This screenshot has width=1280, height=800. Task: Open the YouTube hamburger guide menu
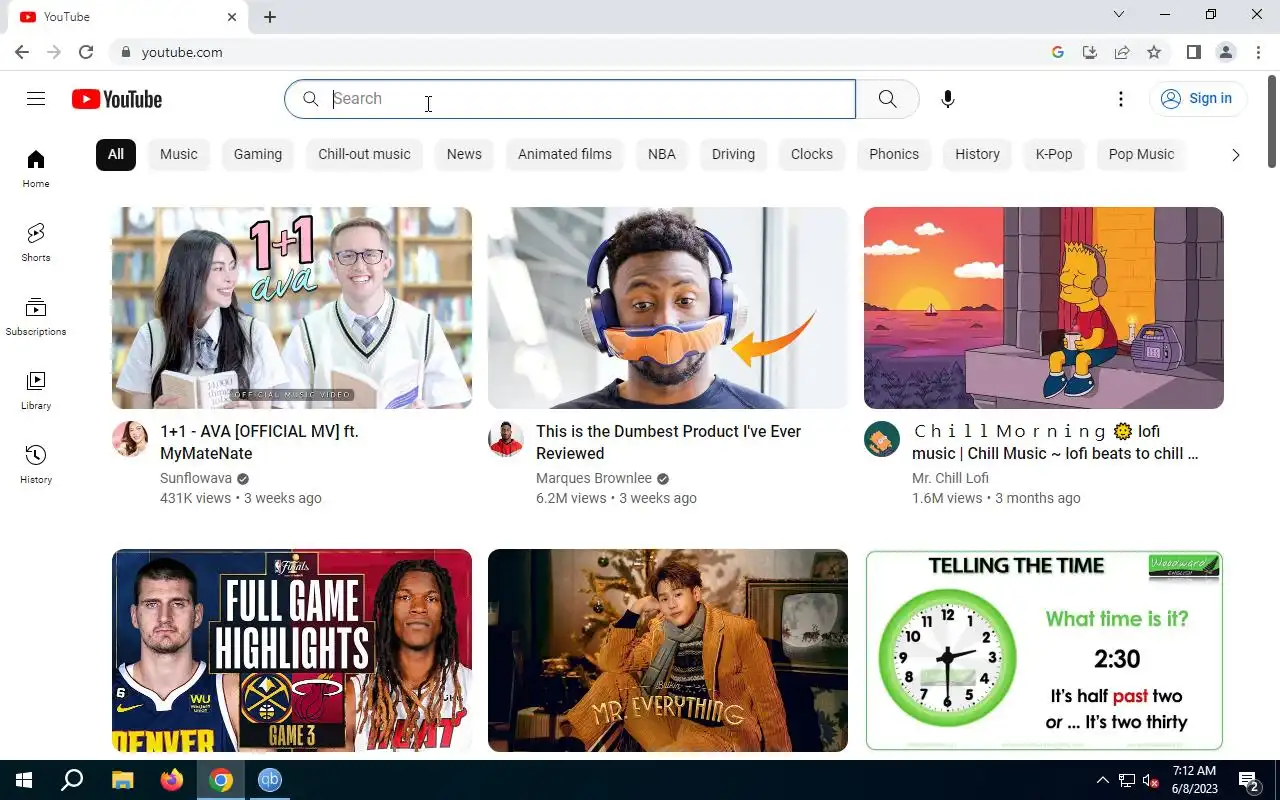pyautogui.click(x=36, y=98)
